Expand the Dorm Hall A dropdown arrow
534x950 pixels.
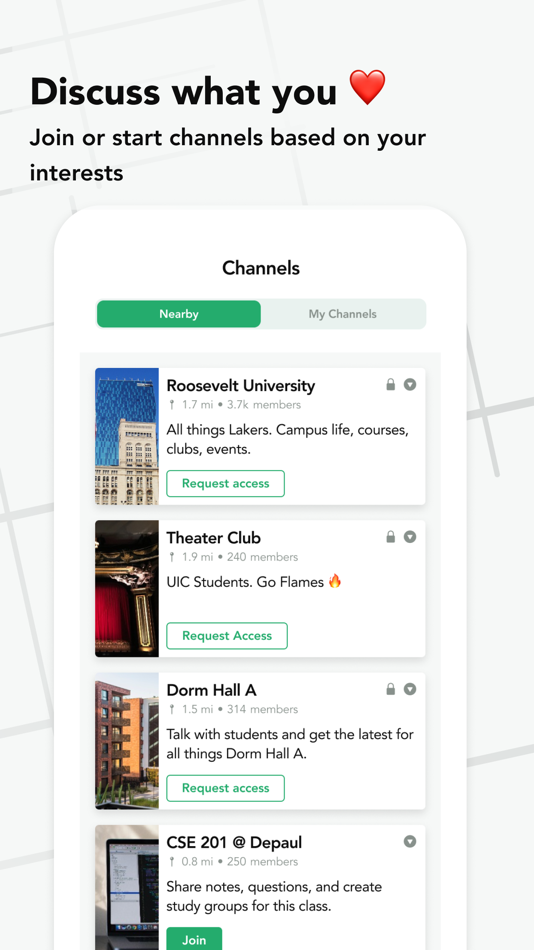(410, 689)
